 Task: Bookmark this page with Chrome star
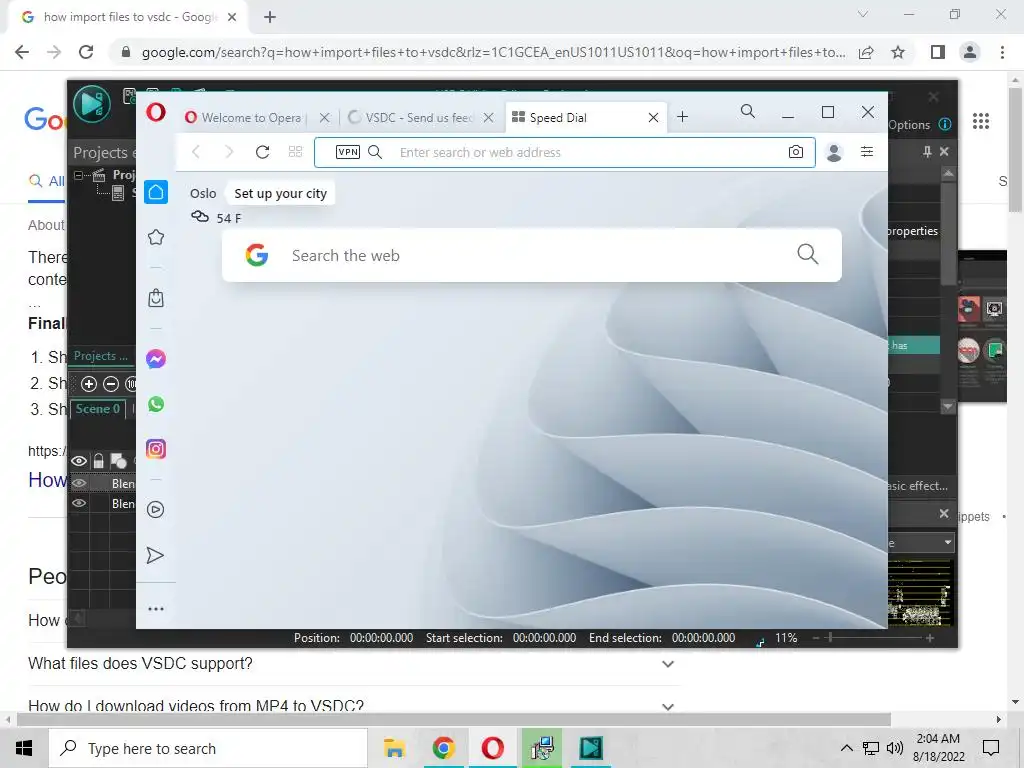pyautogui.click(x=898, y=52)
